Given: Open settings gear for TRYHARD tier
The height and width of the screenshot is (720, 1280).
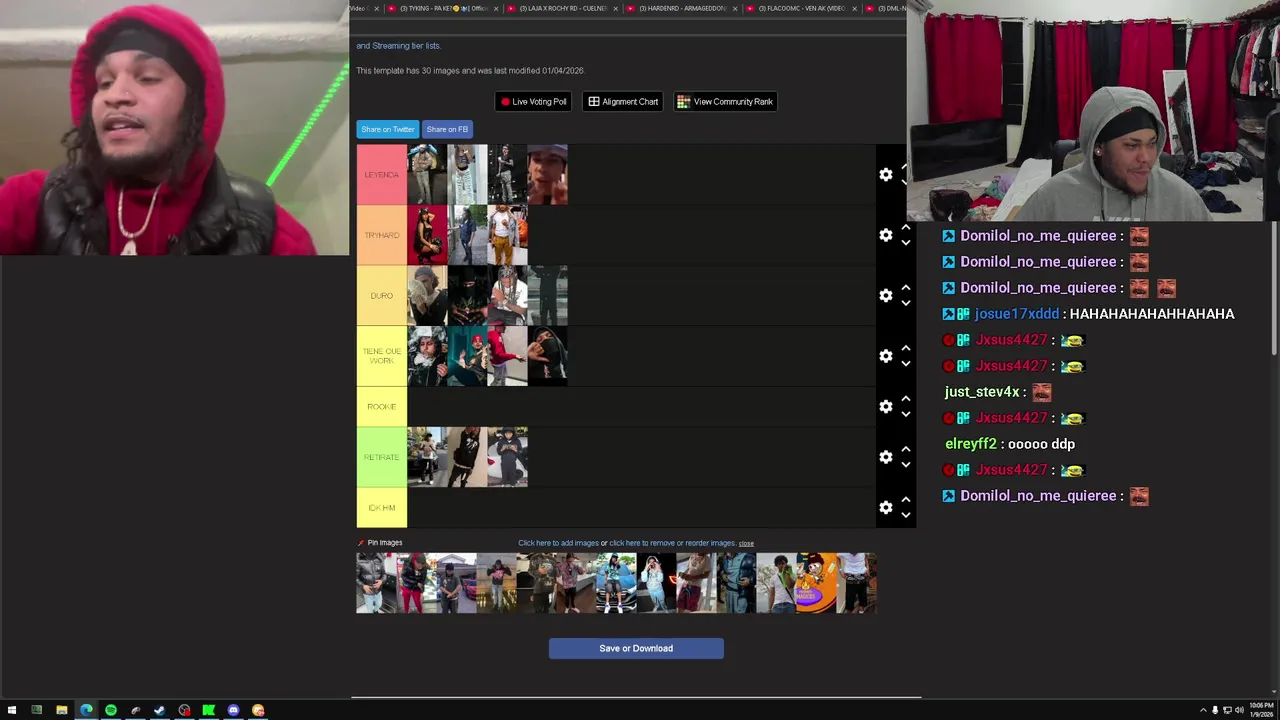Looking at the screenshot, I should click(886, 235).
